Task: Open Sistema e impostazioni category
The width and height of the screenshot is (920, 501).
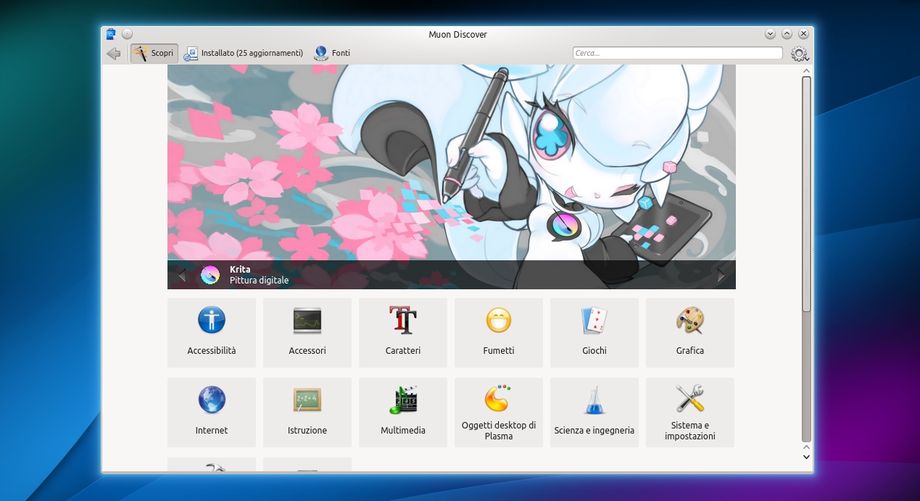Action: [690, 412]
